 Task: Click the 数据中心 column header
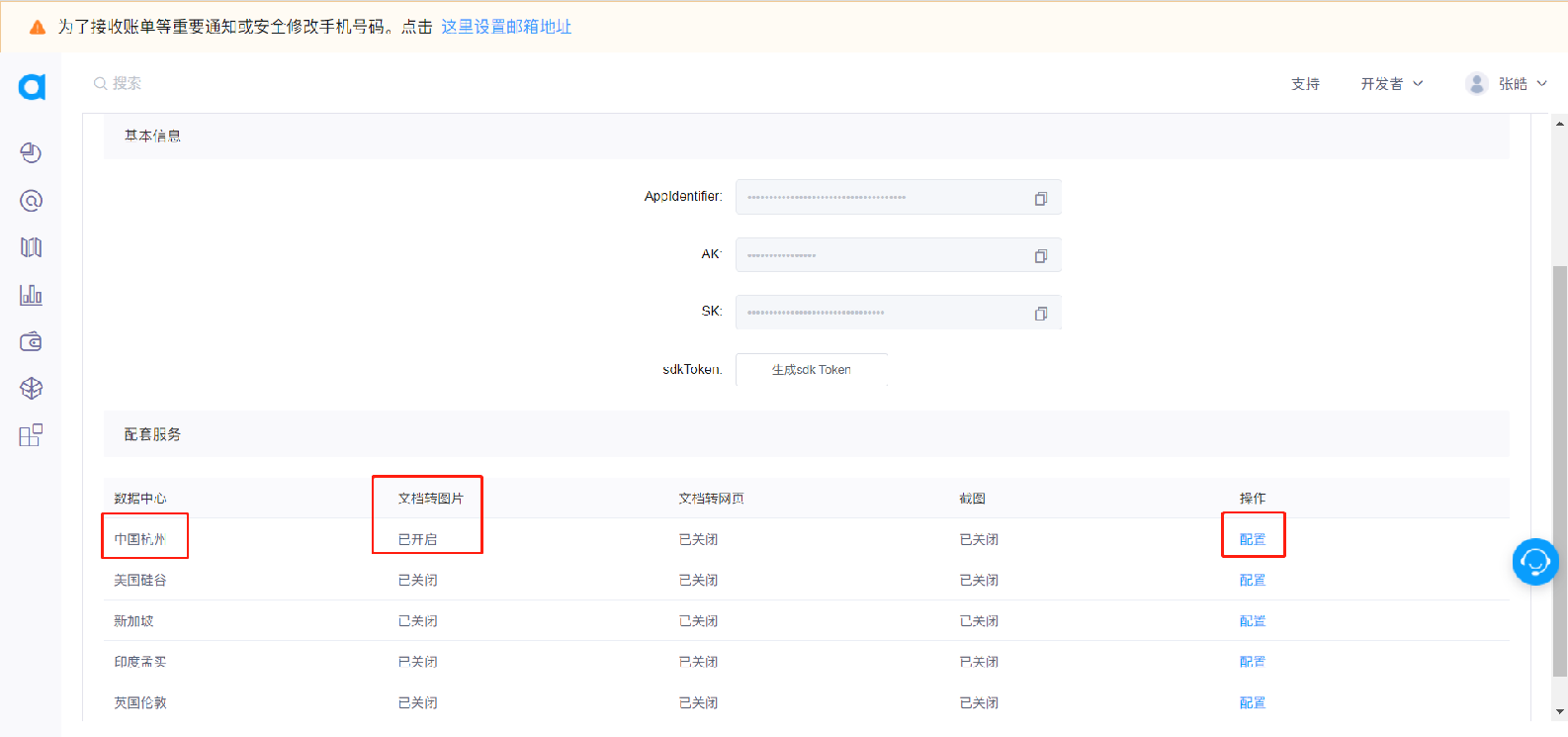pyautogui.click(x=139, y=499)
